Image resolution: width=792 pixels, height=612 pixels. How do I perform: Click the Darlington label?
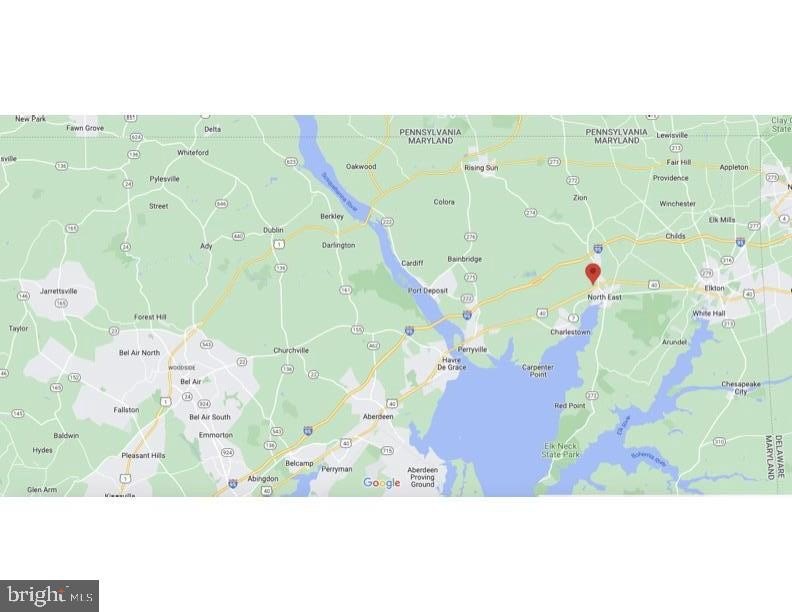(x=338, y=245)
